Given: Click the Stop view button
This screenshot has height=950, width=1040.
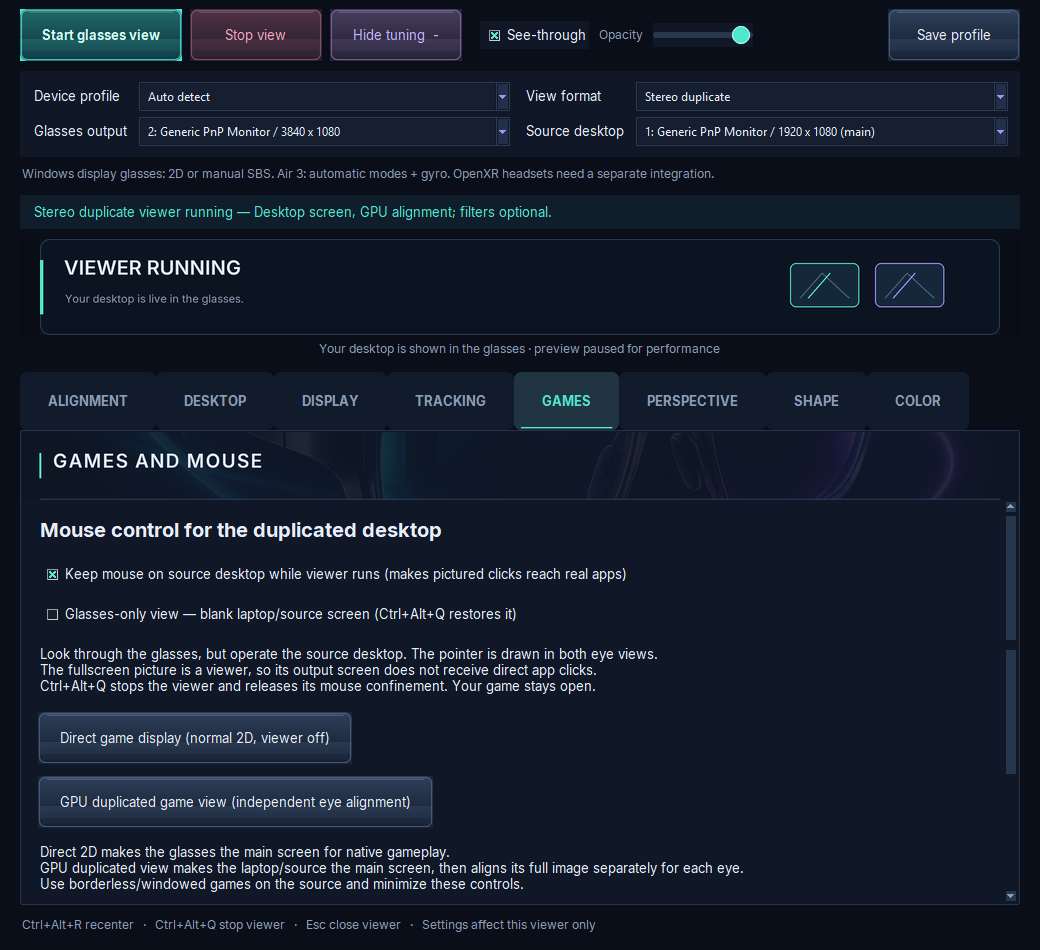Looking at the screenshot, I should [x=255, y=35].
